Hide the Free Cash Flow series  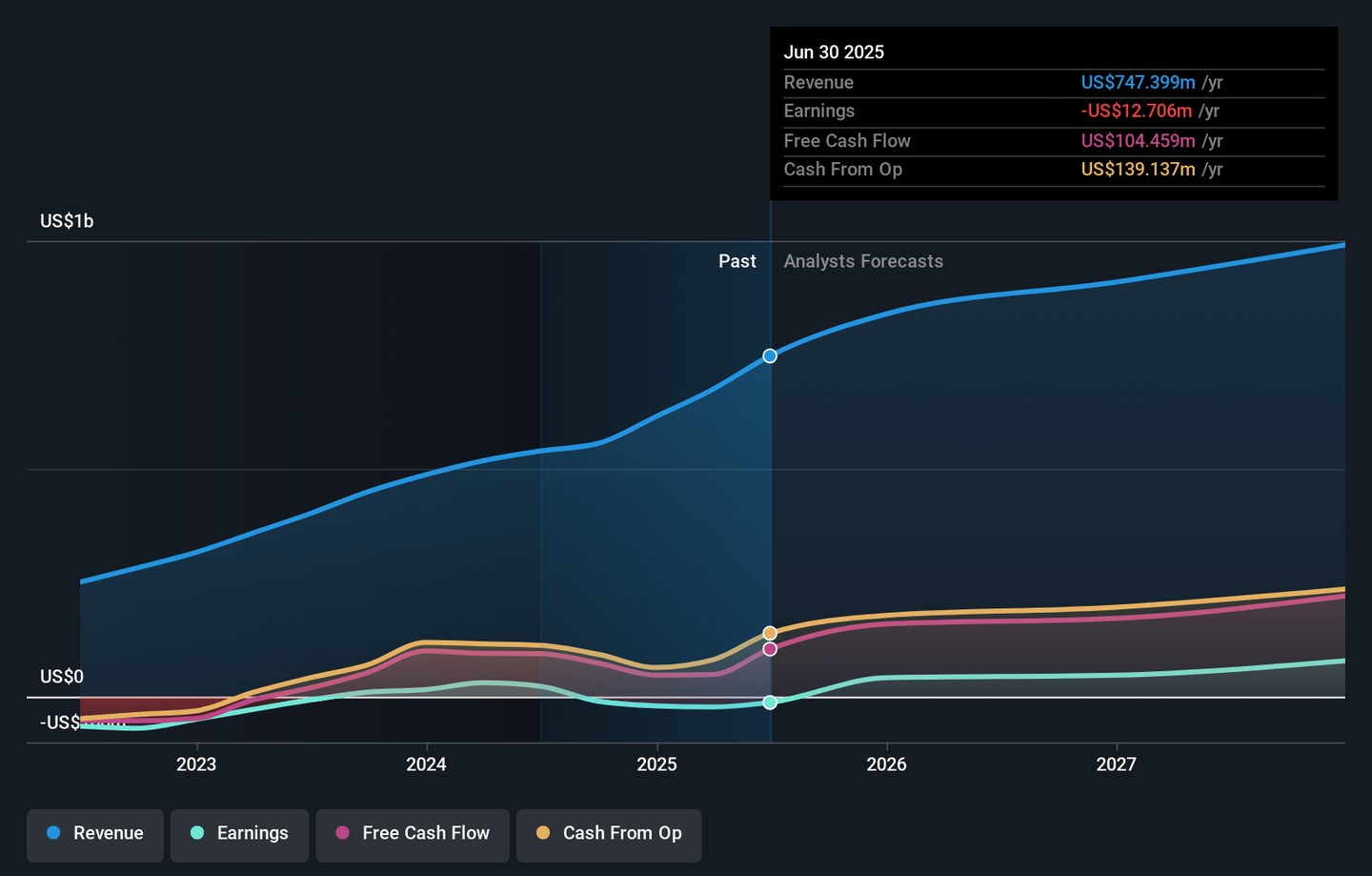(x=413, y=833)
